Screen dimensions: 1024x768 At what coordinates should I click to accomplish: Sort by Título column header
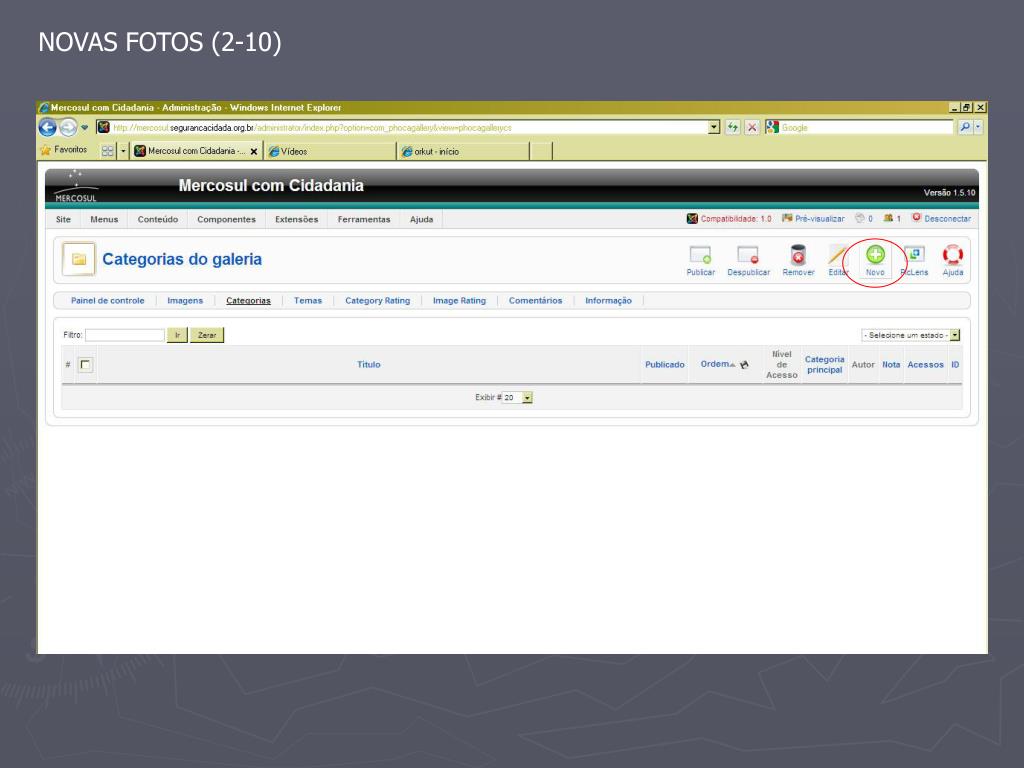[x=368, y=364]
